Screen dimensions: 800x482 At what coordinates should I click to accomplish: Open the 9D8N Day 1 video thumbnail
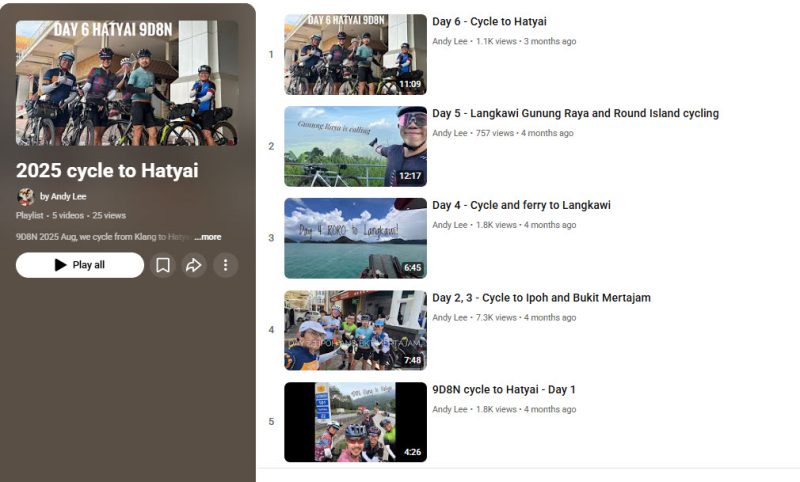(355, 422)
